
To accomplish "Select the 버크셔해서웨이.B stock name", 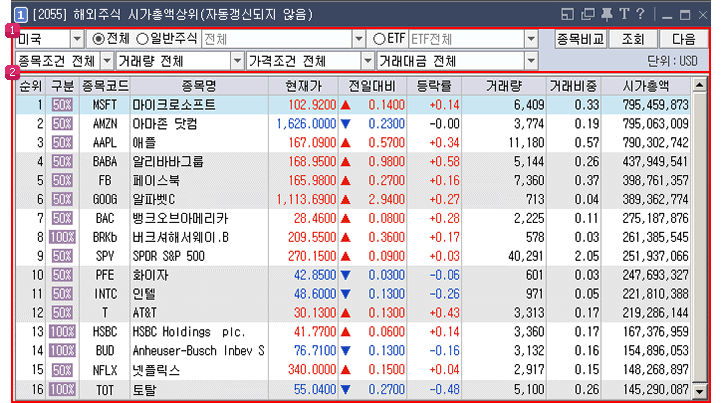I will tap(180, 237).
